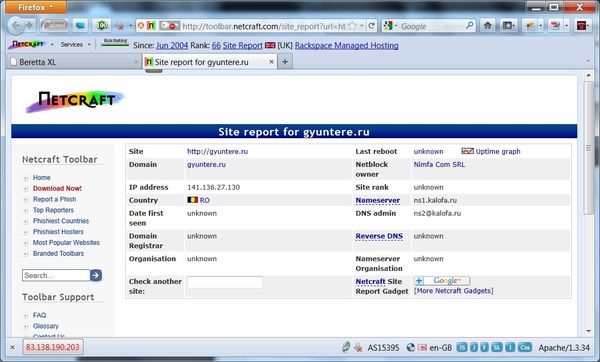Click the Check another site input field
Image resolution: width=600 pixels, height=362 pixels.
(x=225, y=282)
